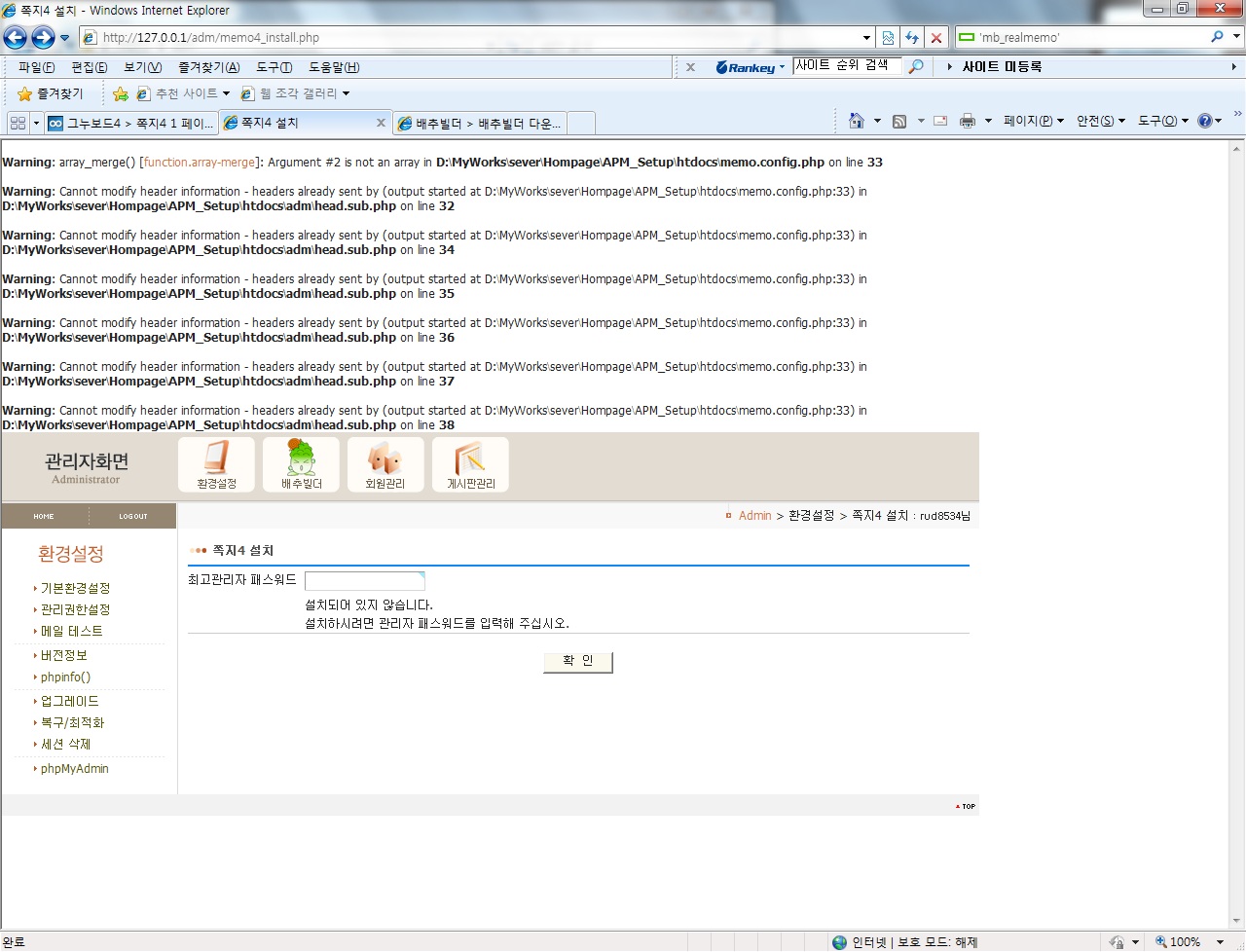Open 업그레이드 in the sidebar
The width and height of the screenshot is (1246, 952).
[69, 701]
